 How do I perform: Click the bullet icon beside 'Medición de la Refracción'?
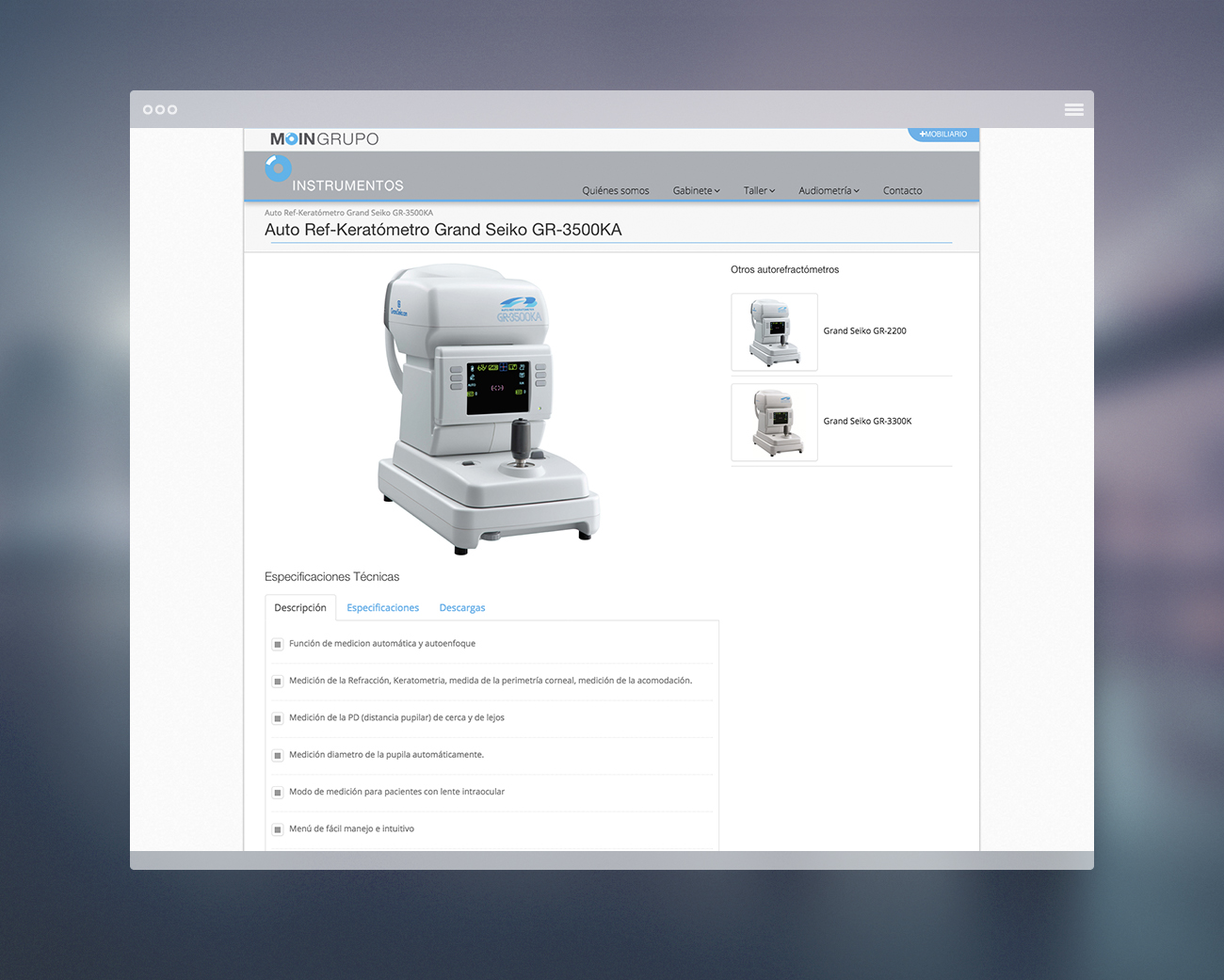pyautogui.click(x=278, y=681)
